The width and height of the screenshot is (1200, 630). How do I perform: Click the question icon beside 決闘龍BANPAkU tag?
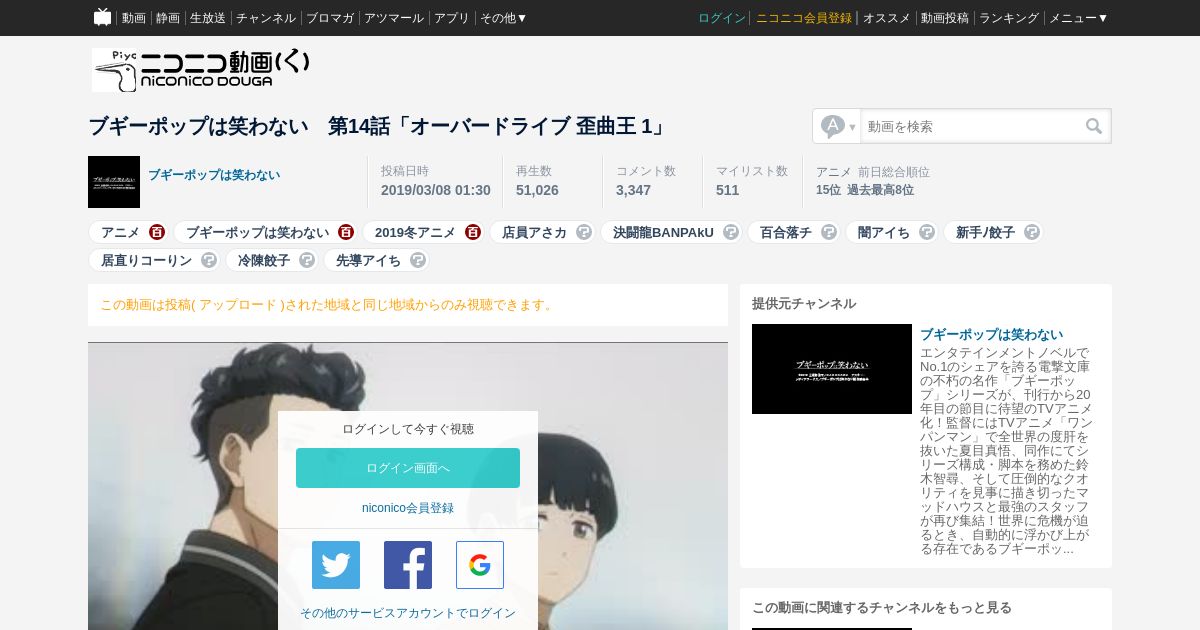(731, 232)
